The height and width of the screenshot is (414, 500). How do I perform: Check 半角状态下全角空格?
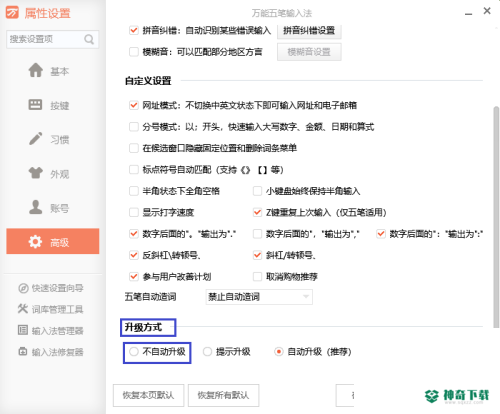(x=134, y=191)
